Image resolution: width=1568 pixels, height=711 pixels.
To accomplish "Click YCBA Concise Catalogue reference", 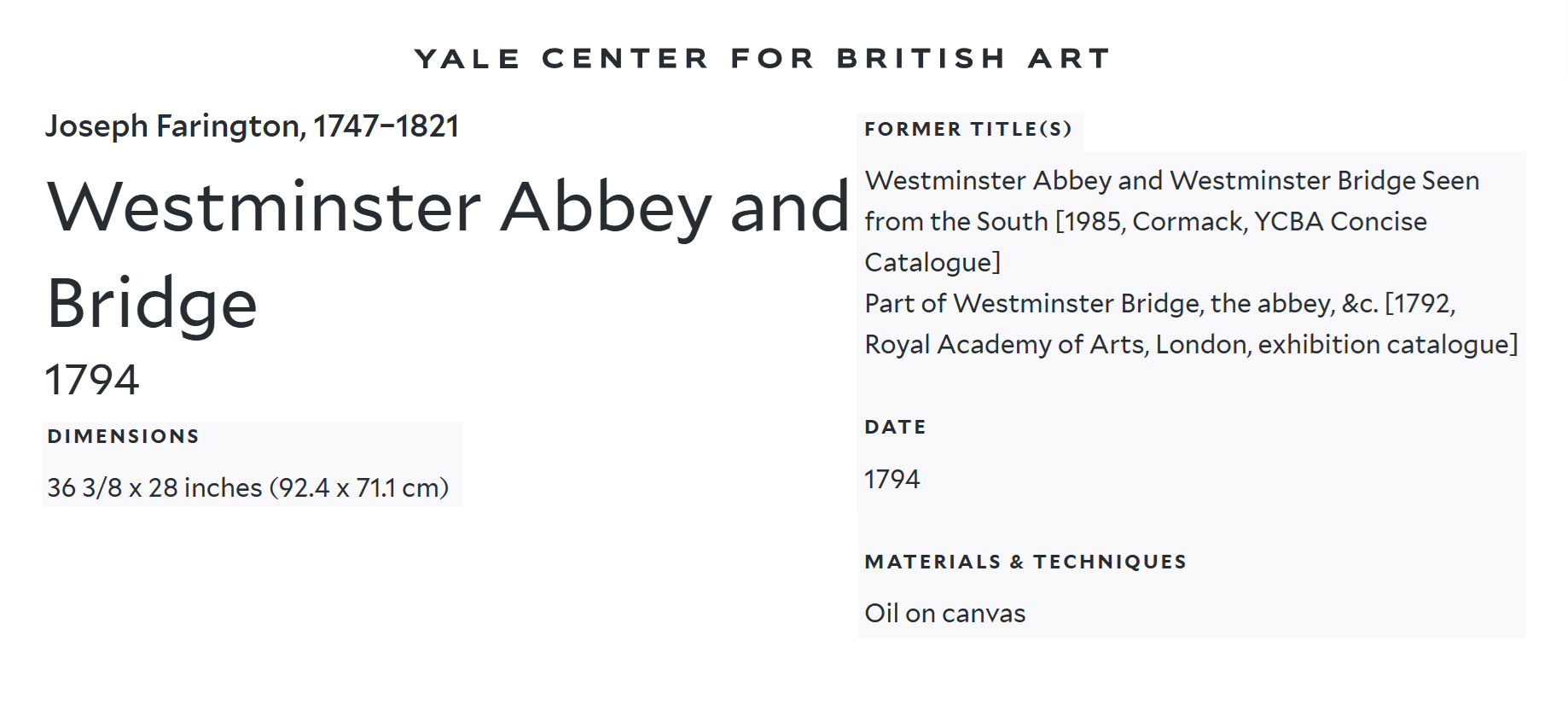I will click(x=1340, y=222).
